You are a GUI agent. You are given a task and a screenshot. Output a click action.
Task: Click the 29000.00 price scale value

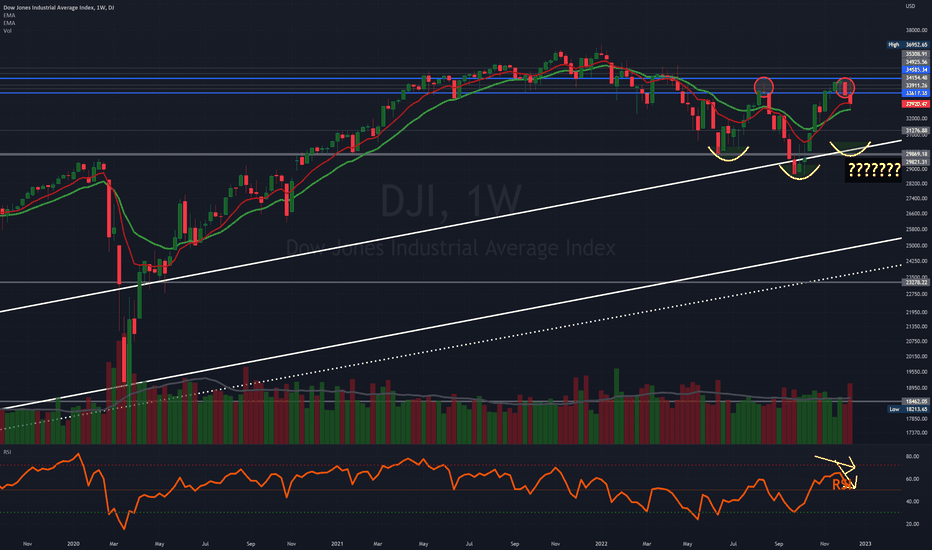point(917,169)
